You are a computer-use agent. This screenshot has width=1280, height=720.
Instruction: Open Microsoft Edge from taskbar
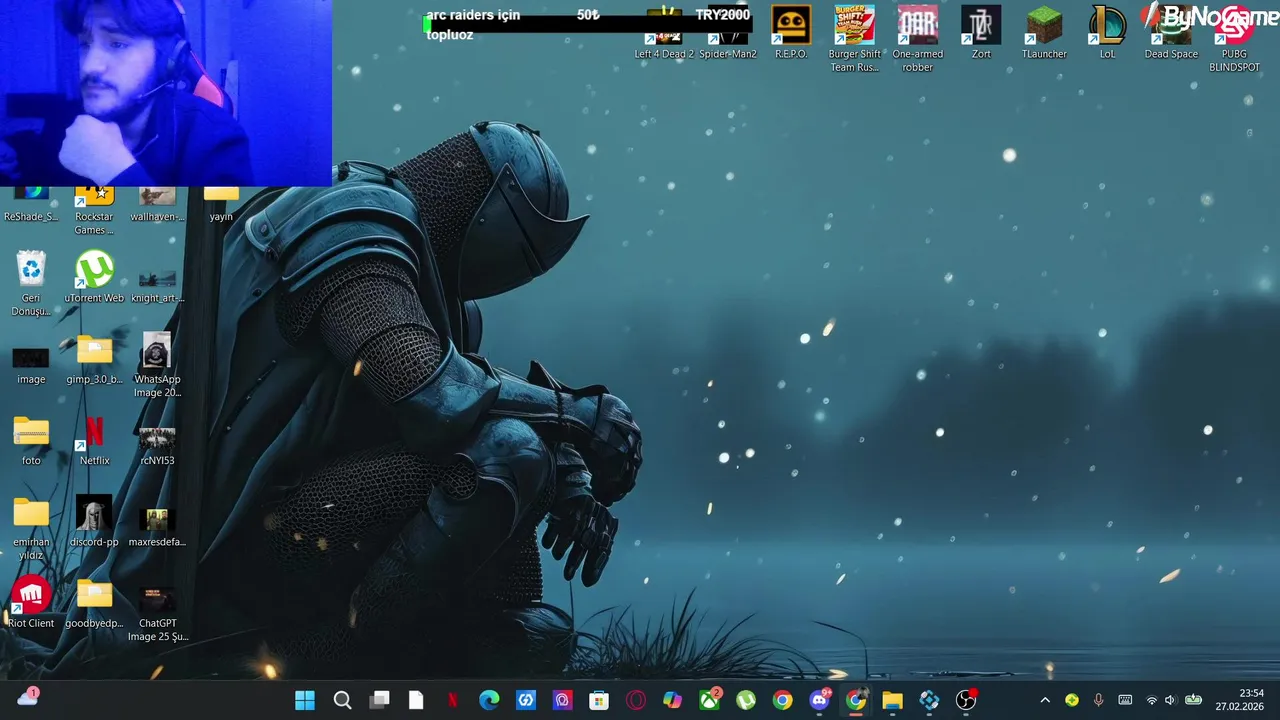[x=489, y=700]
